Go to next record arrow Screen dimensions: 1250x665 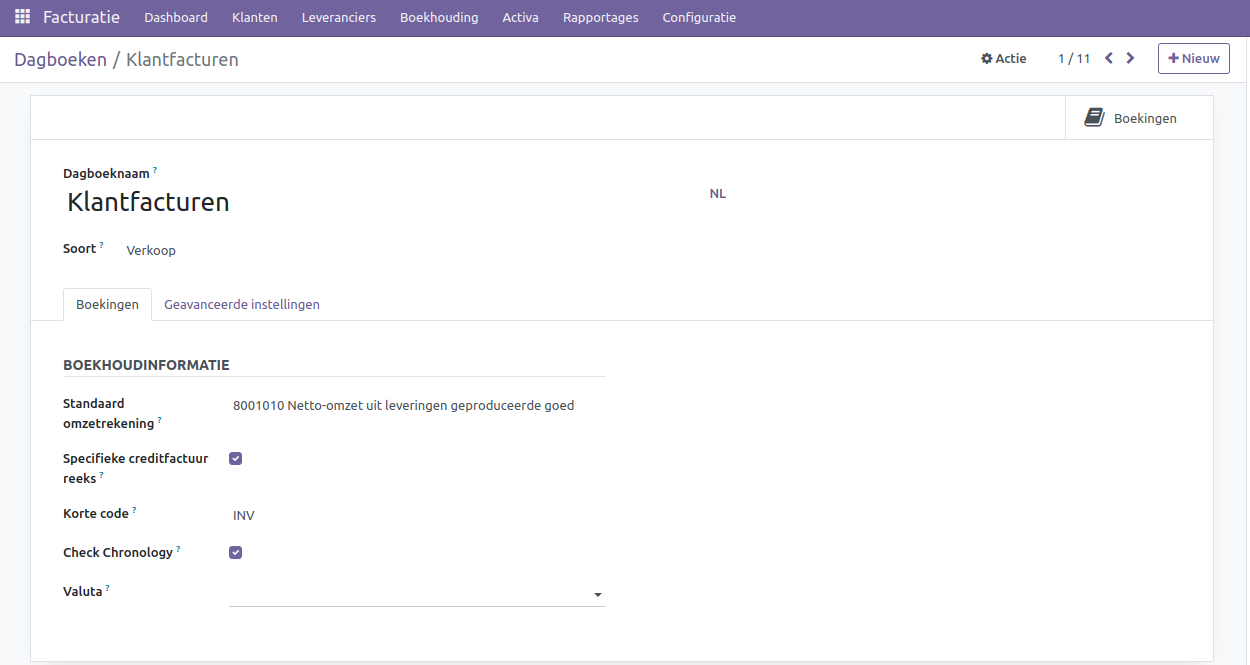click(1130, 58)
